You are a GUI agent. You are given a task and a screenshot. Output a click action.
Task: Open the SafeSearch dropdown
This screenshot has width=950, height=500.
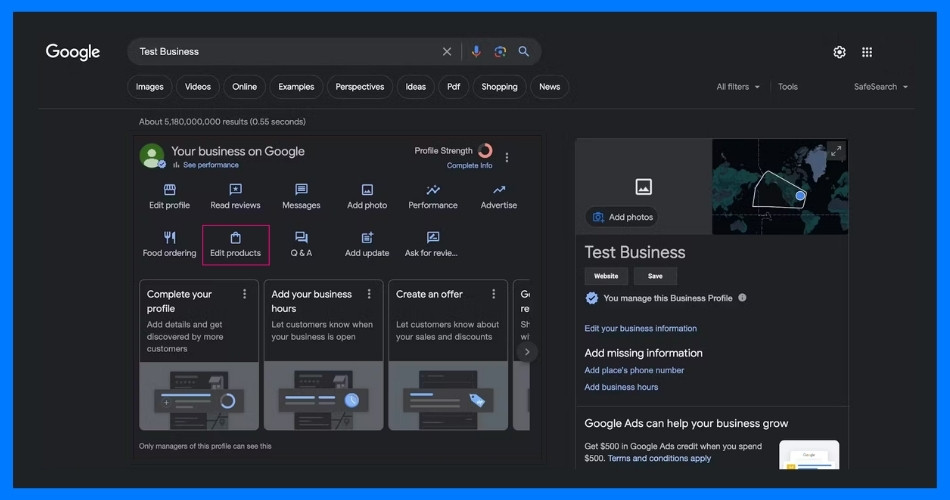tap(880, 87)
